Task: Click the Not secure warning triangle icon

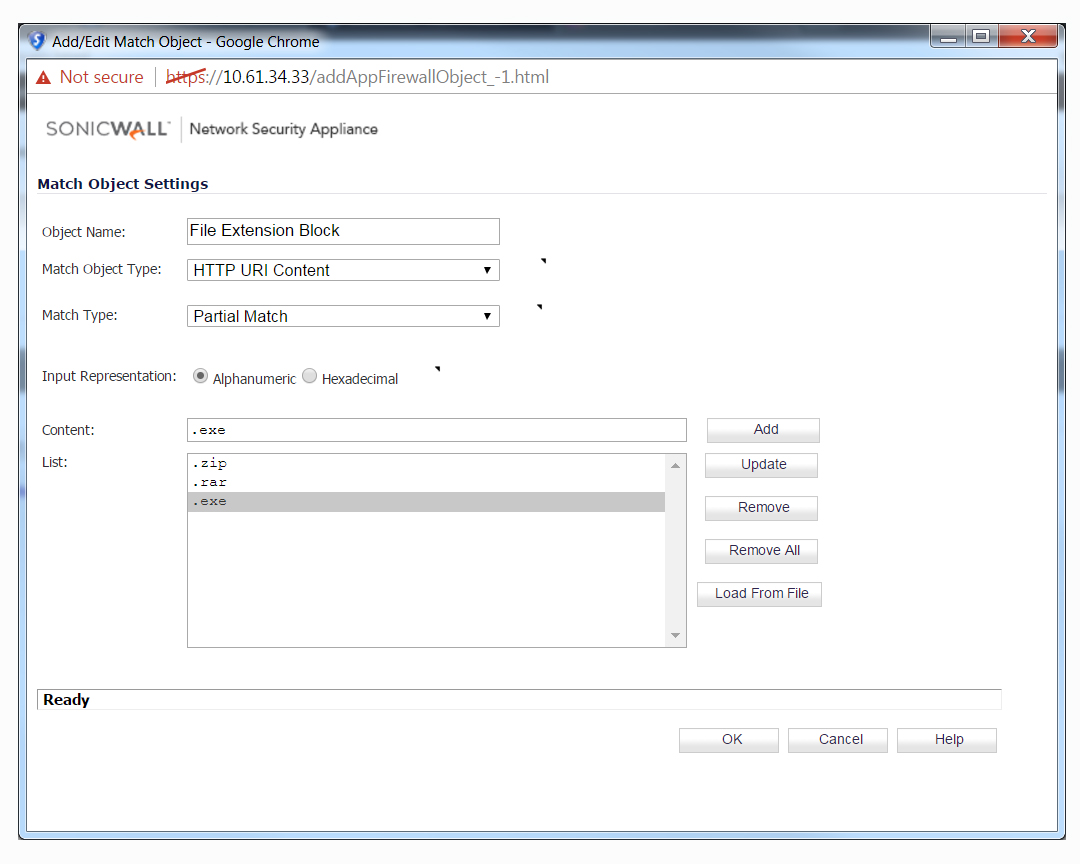Action: coord(43,77)
